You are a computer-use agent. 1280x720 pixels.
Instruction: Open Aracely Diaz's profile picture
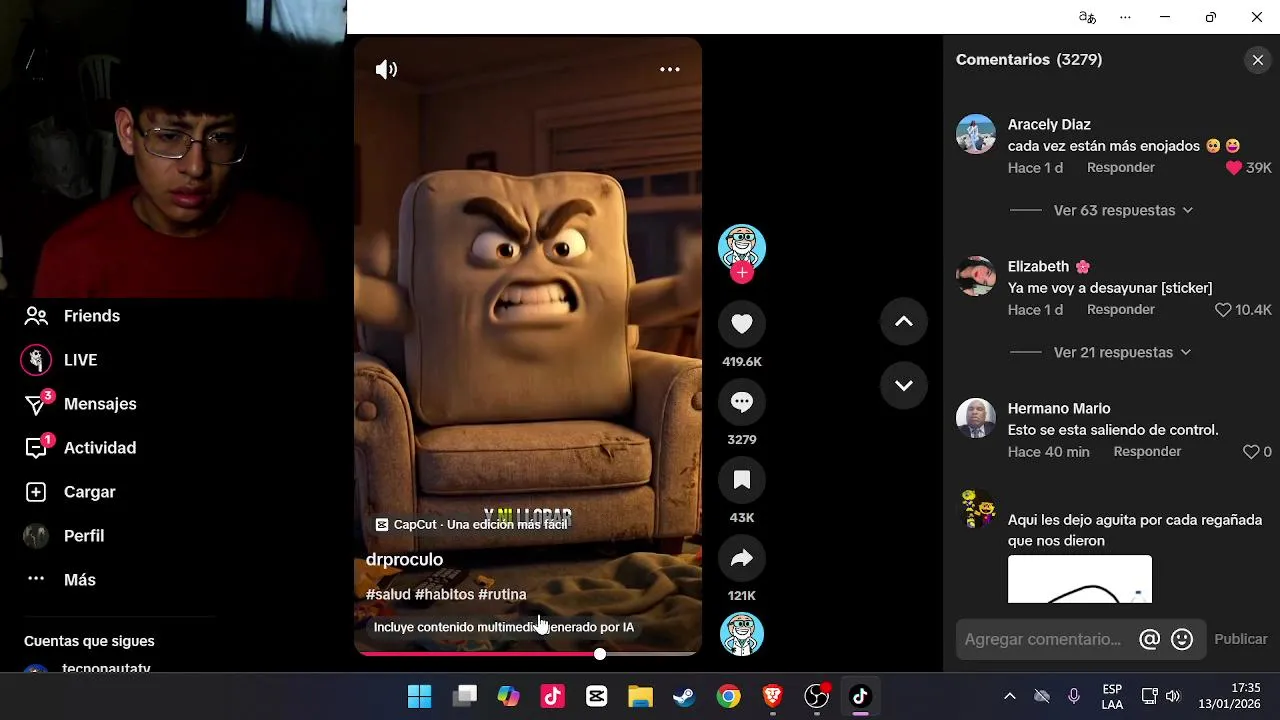[976, 134]
